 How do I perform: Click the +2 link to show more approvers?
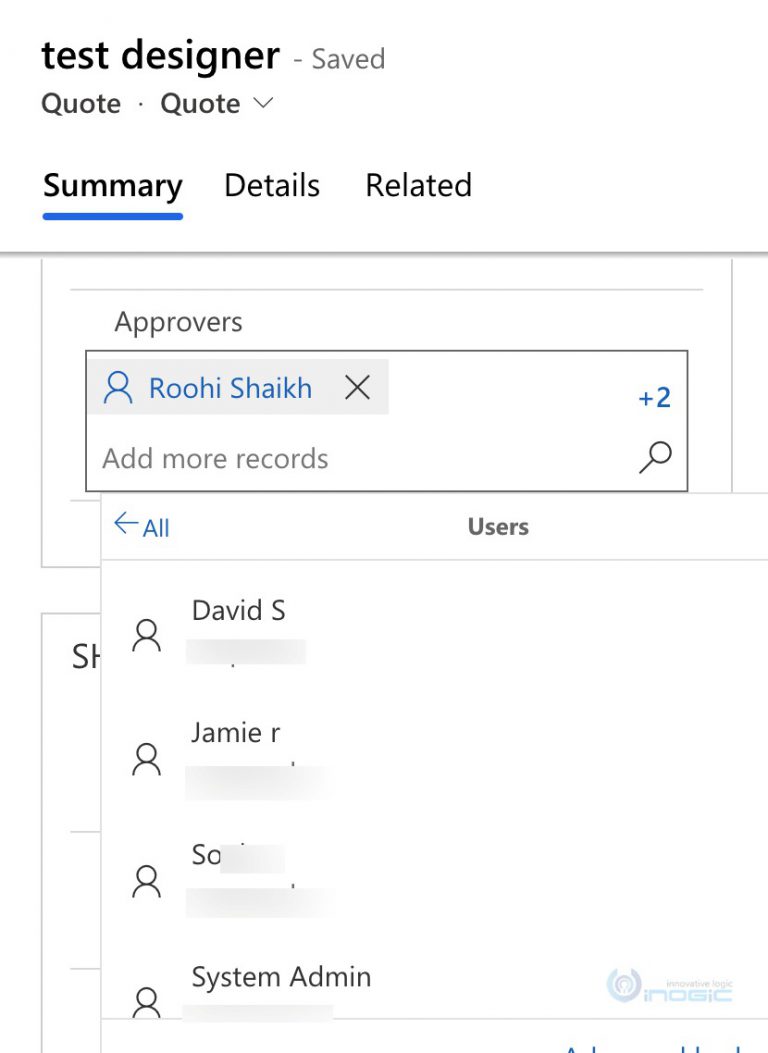[x=653, y=397]
